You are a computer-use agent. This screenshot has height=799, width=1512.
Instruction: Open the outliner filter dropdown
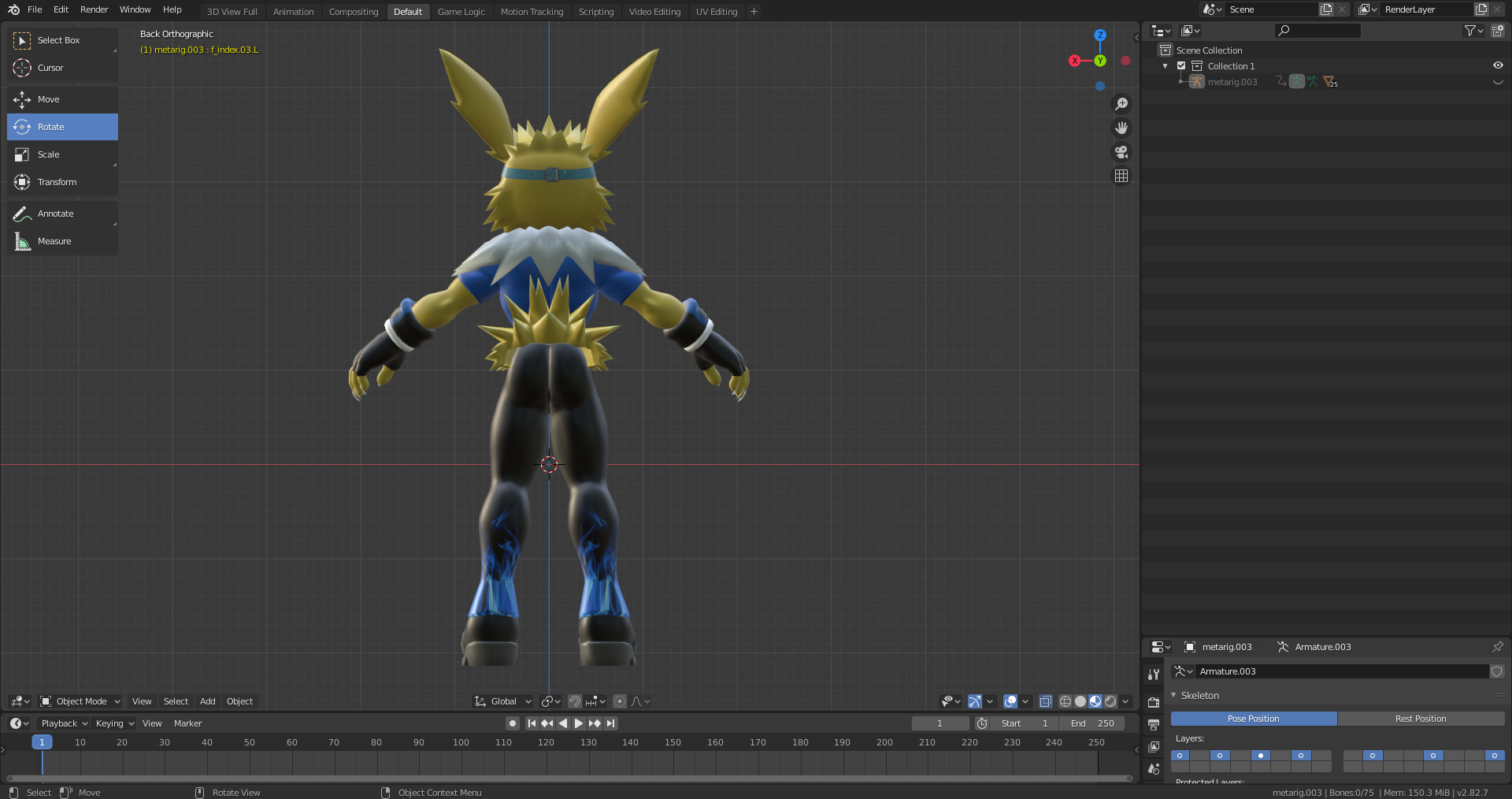coord(1474,31)
